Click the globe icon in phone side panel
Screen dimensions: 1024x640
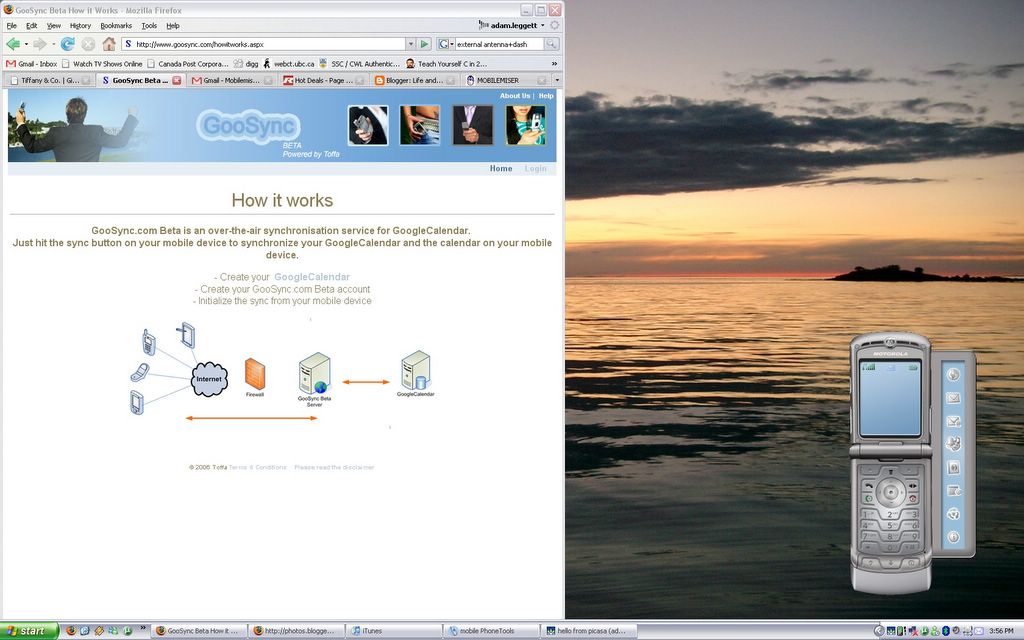[x=953, y=374]
